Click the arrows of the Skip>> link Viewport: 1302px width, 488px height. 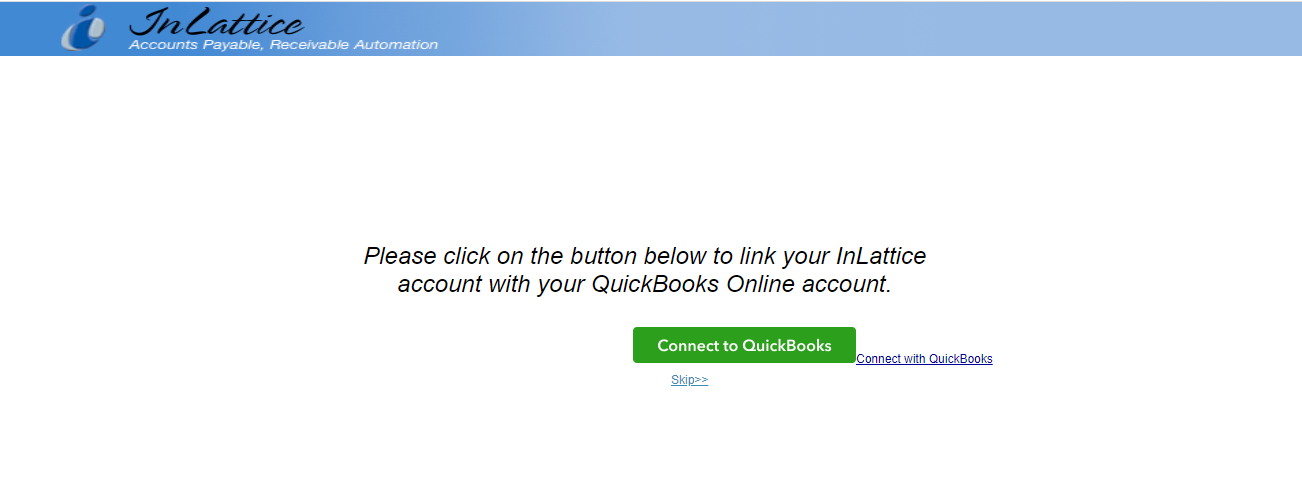[x=701, y=380]
